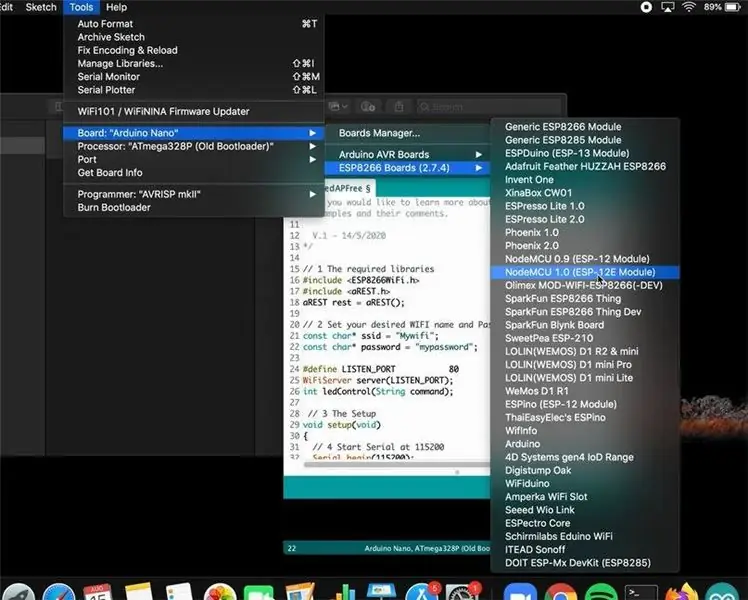748x600 pixels.
Task: Select 4D Systems gen4 IoD Range
Action: (585, 457)
